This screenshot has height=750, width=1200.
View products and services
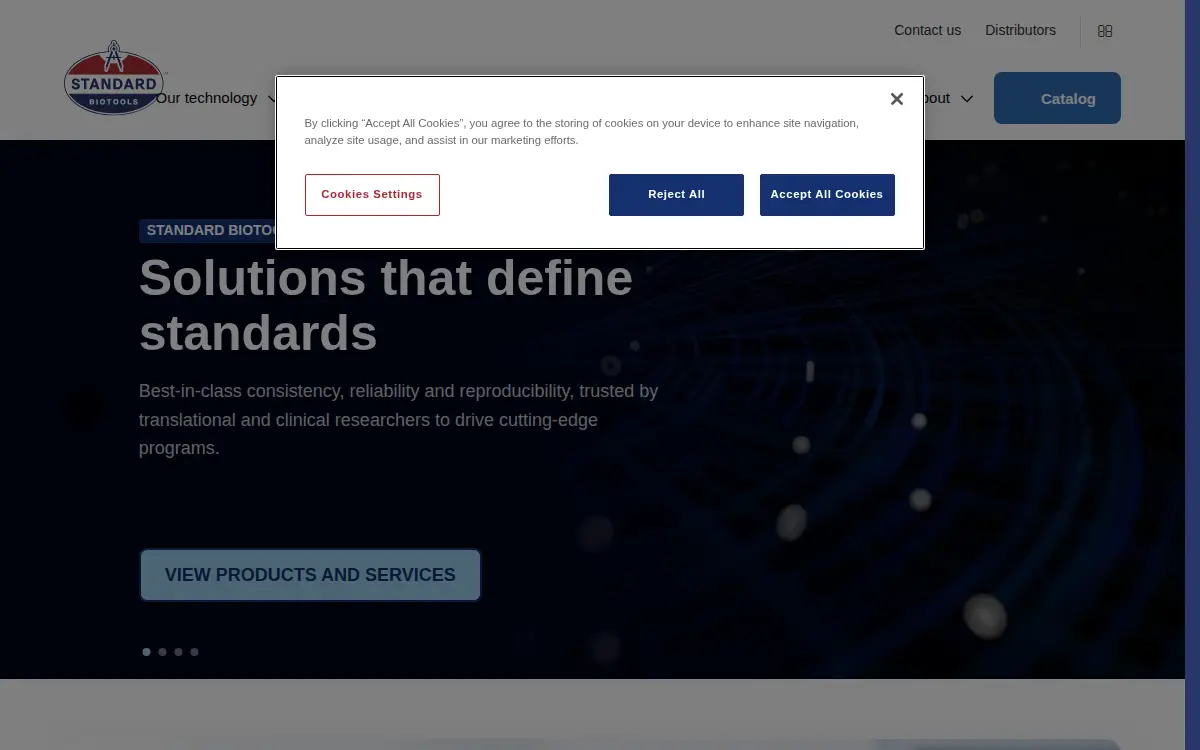pyautogui.click(x=310, y=575)
